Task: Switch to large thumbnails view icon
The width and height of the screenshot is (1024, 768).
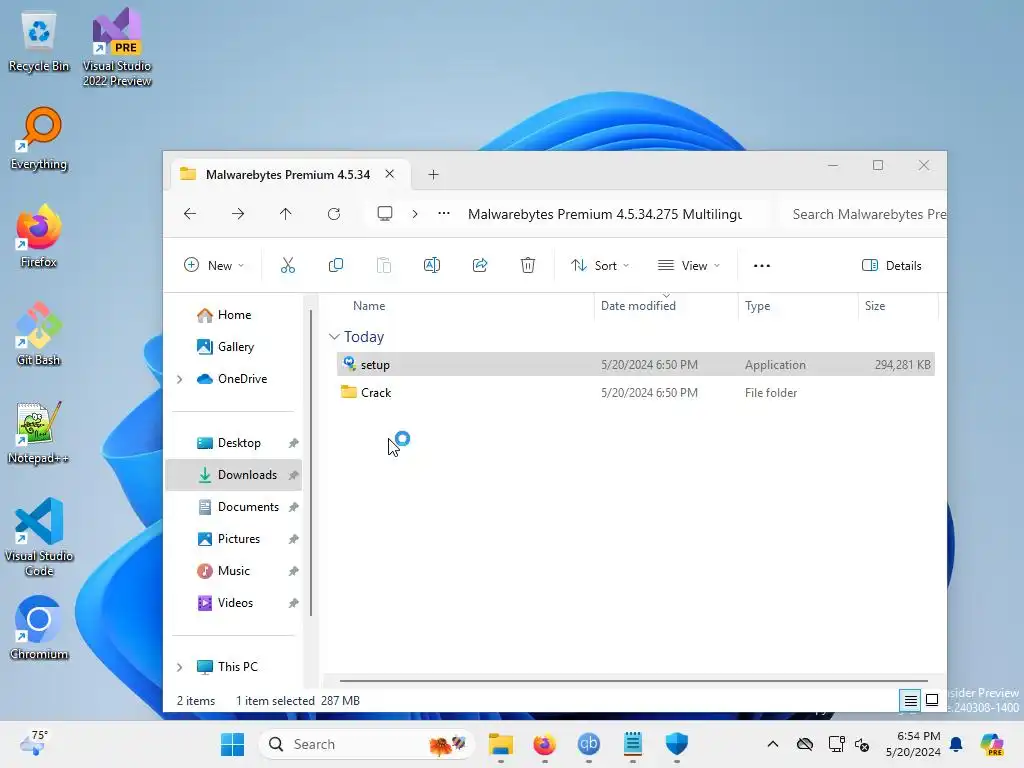Action: (932, 701)
